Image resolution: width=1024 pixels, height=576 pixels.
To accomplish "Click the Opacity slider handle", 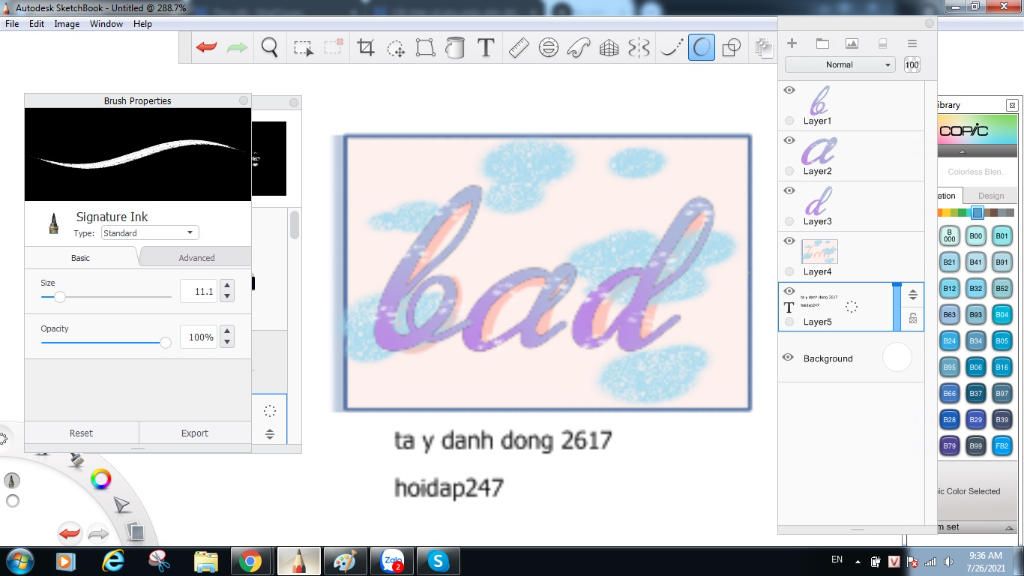I will point(165,342).
